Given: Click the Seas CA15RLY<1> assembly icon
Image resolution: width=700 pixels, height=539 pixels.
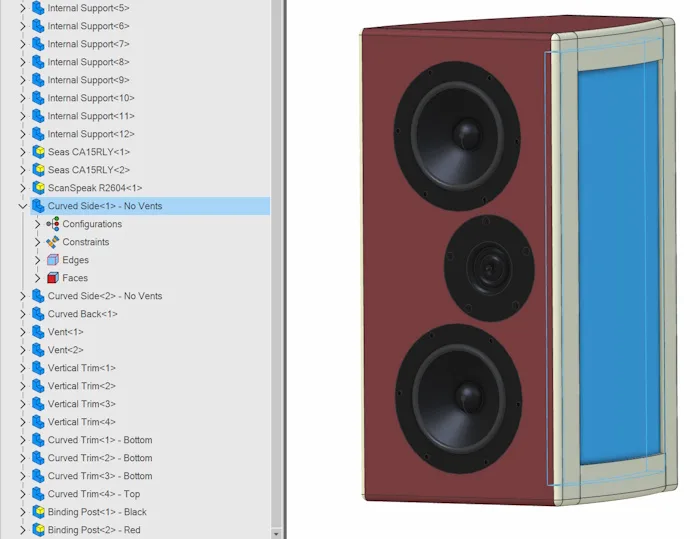Looking at the screenshot, I should pyautogui.click(x=38, y=152).
